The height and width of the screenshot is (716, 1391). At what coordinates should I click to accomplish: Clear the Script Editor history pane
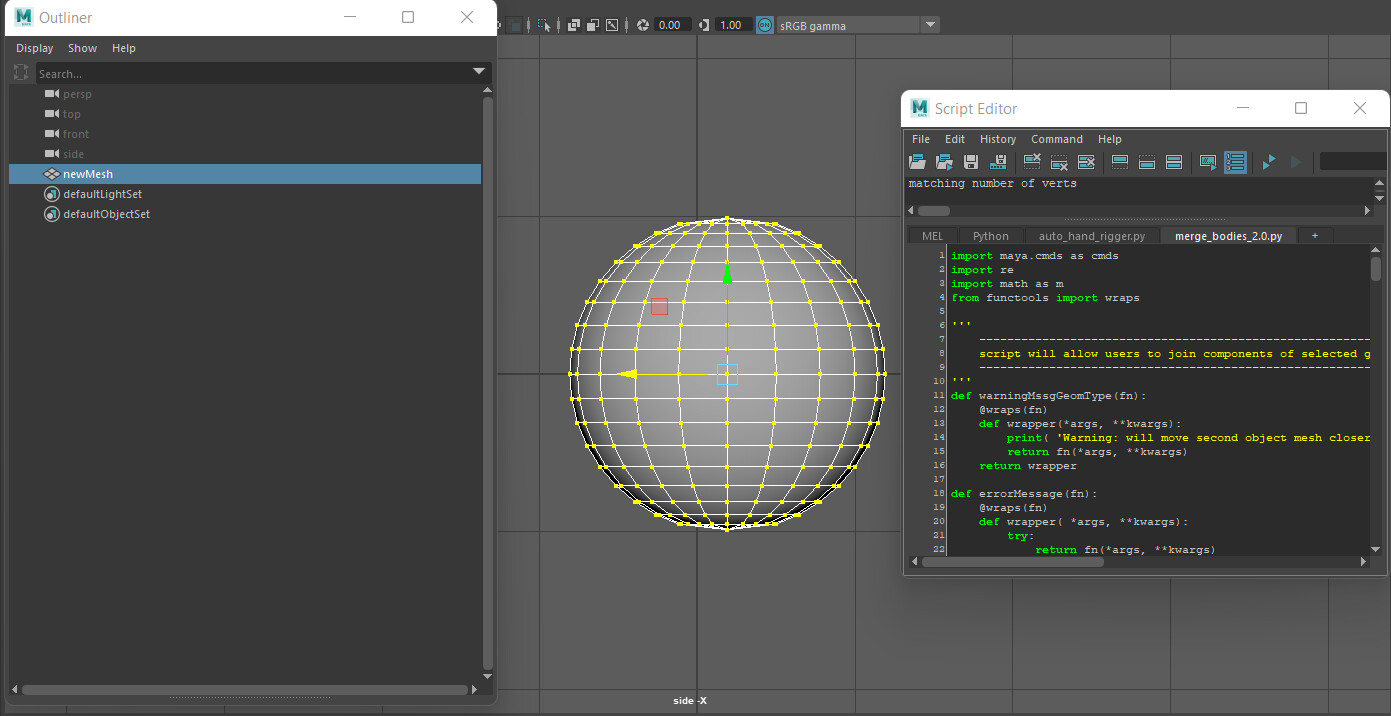point(1031,161)
